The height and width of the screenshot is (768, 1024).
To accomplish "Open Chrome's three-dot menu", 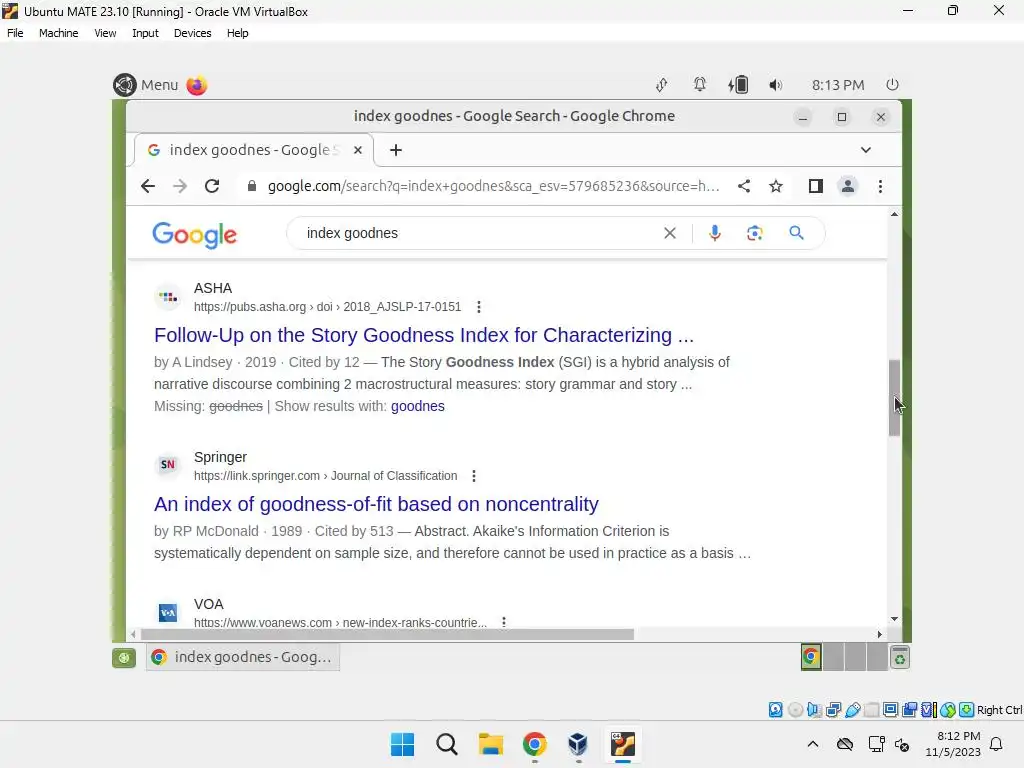I will coord(880,186).
